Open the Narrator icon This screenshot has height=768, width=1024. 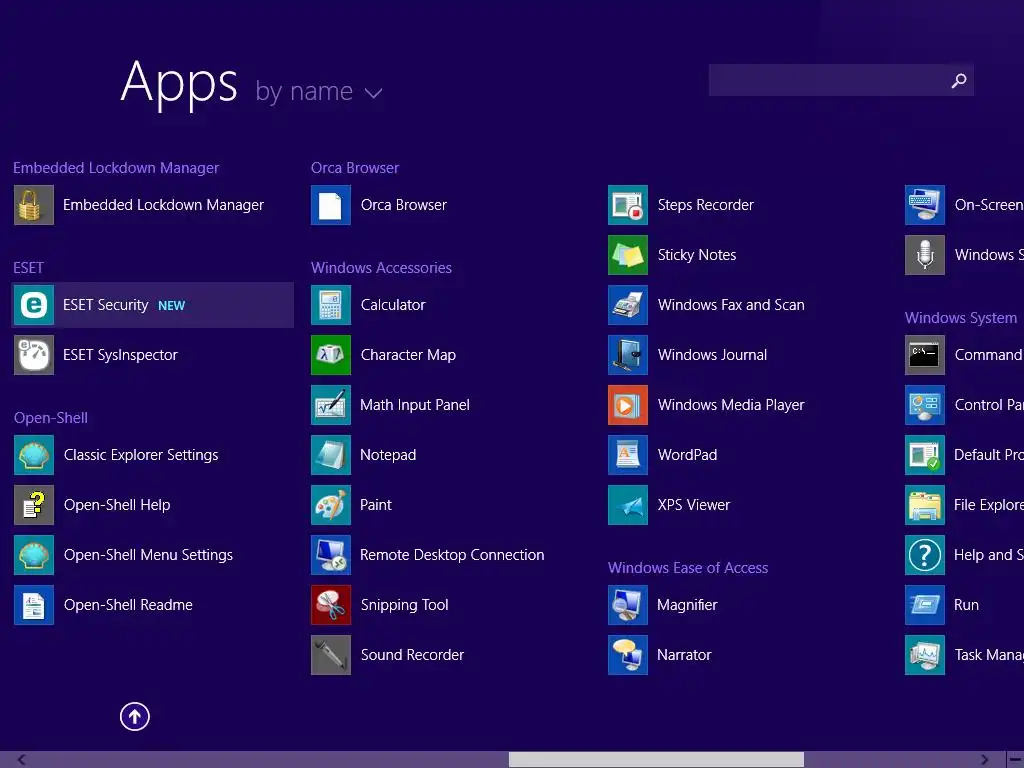[628, 655]
